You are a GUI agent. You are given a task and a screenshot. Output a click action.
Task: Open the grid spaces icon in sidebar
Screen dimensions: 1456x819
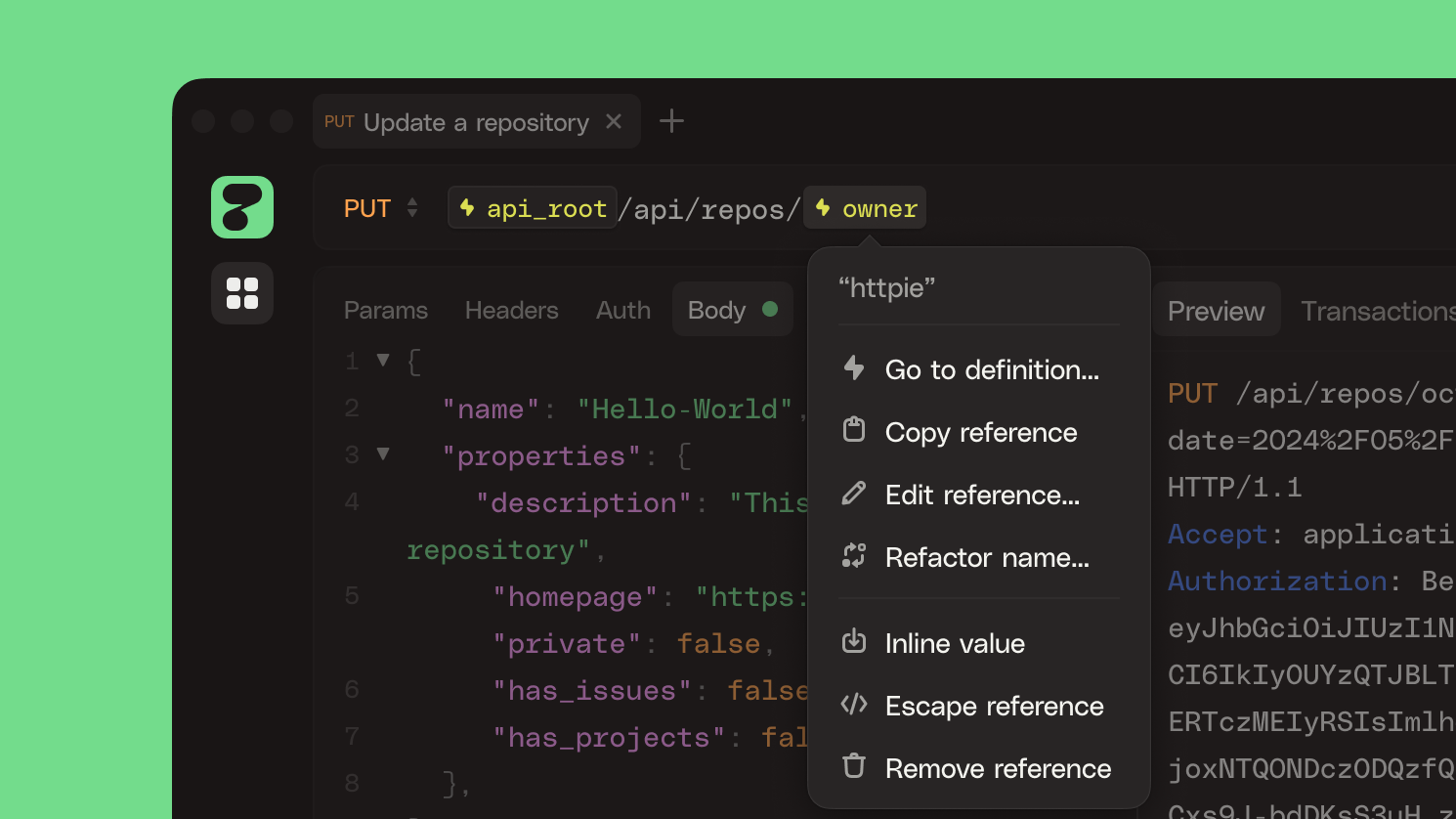242,293
